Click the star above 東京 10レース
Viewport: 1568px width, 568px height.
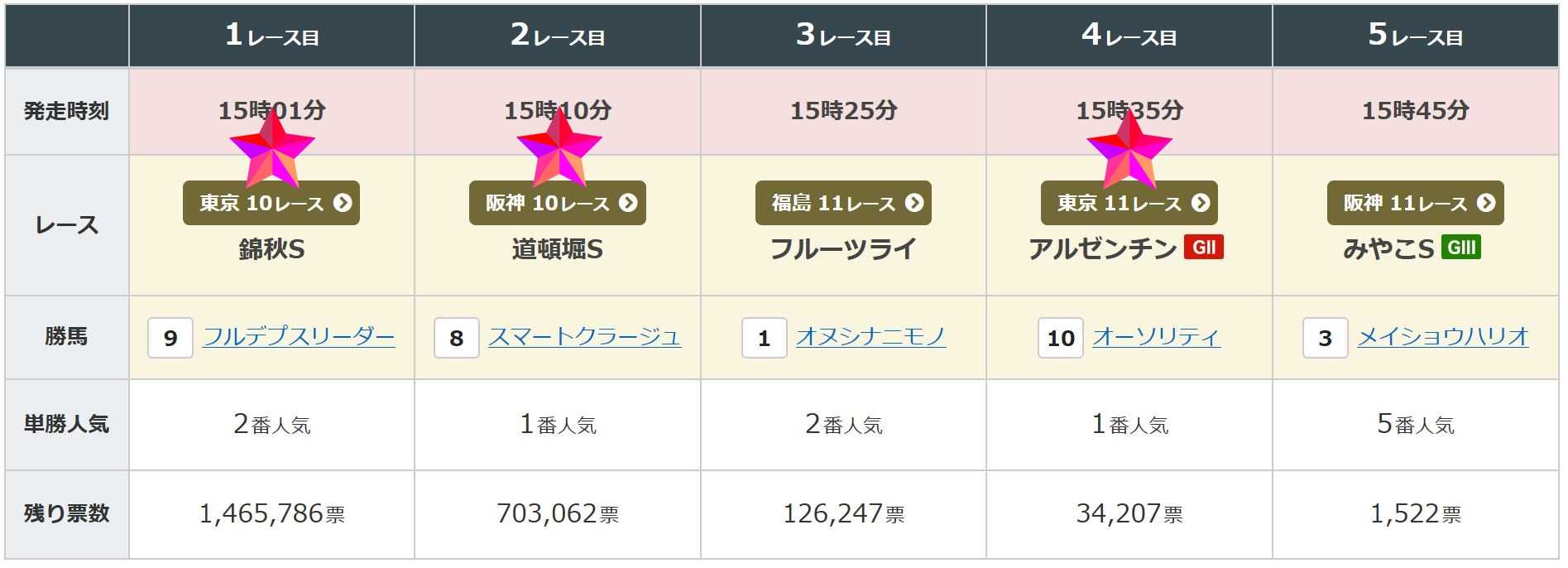(272, 149)
